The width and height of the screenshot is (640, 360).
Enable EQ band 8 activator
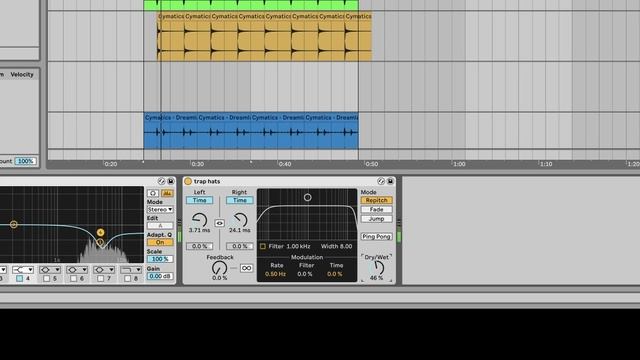coord(127,278)
